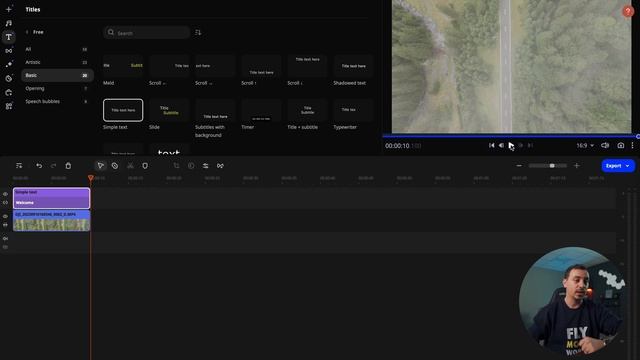640x360 pixels.
Task: Click the scissors split icon
Action: (x=130, y=166)
